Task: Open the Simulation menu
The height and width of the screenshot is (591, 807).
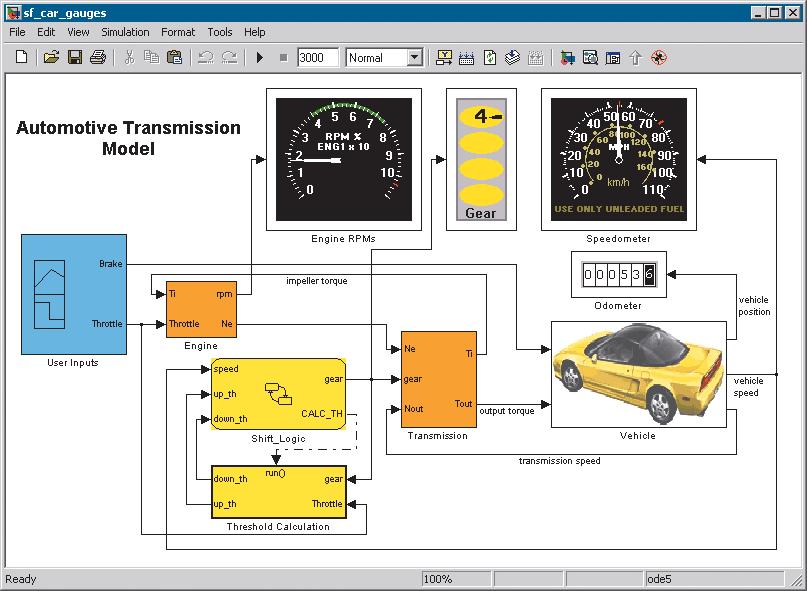Action: pos(125,32)
